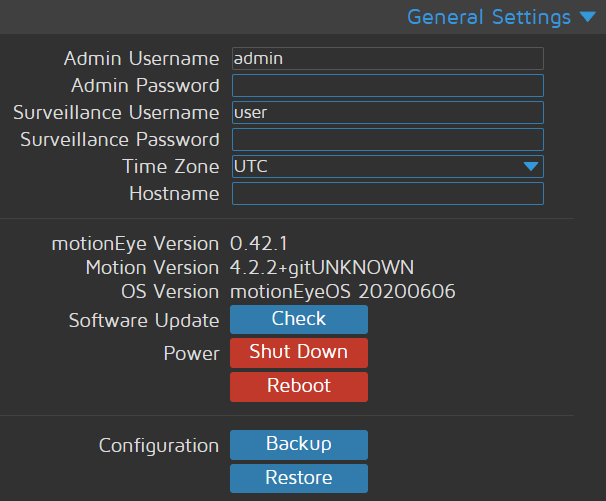Click the Surveillance Password label
This screenshot has height=501, width=606.
coord(120,140)
